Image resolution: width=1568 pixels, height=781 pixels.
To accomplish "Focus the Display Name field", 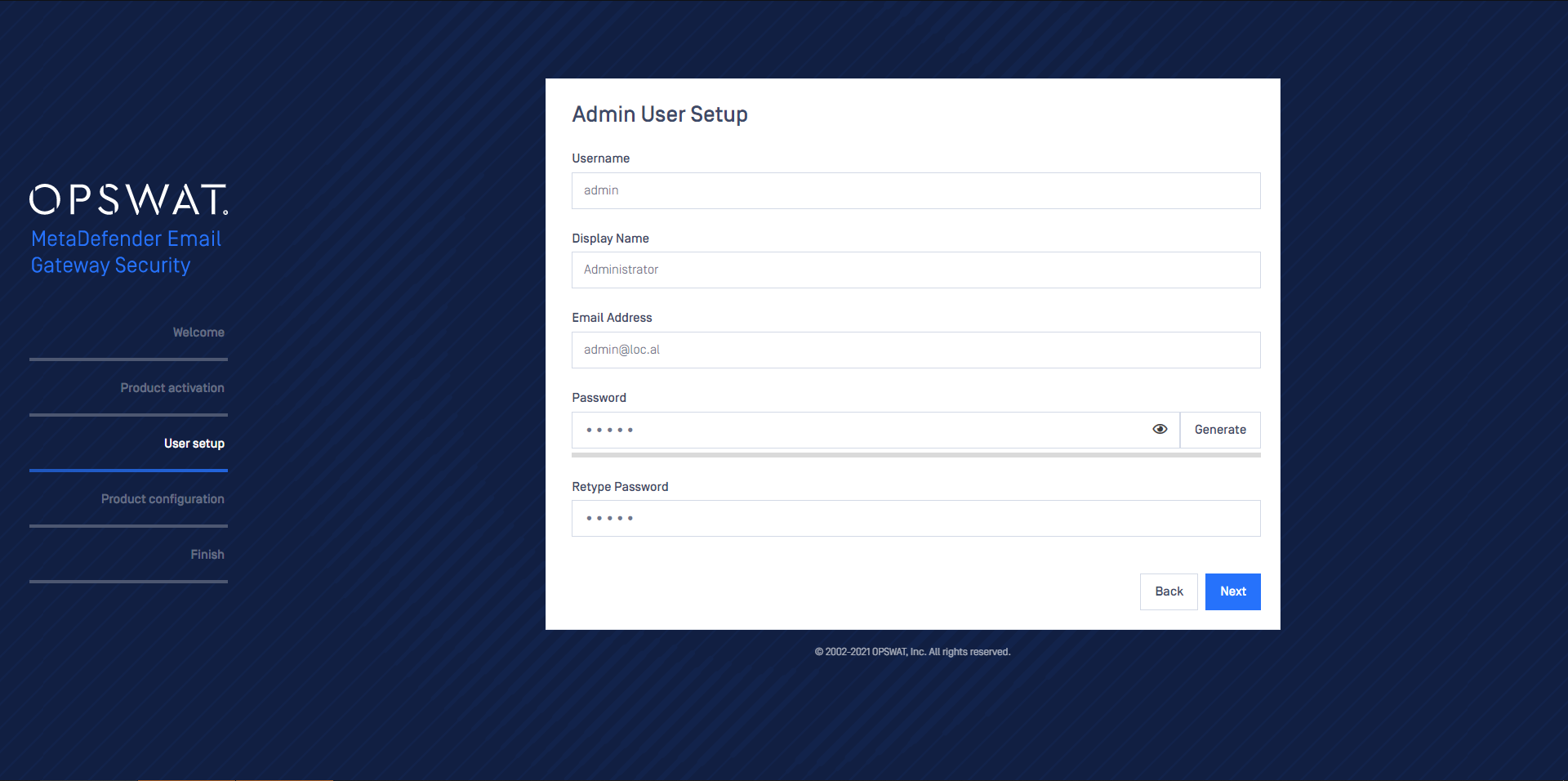I will pos(916,270).
